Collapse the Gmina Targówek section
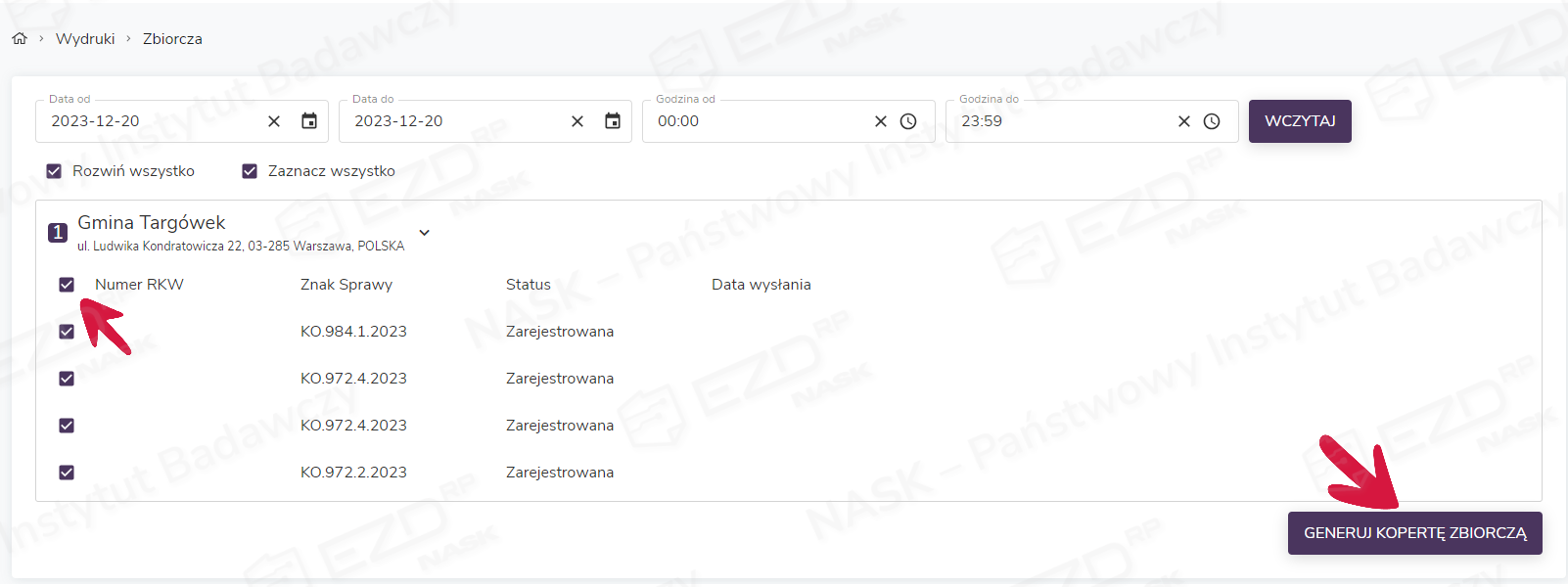The height and width of the screenshot is (587, 1568). [x=424, y=233]
